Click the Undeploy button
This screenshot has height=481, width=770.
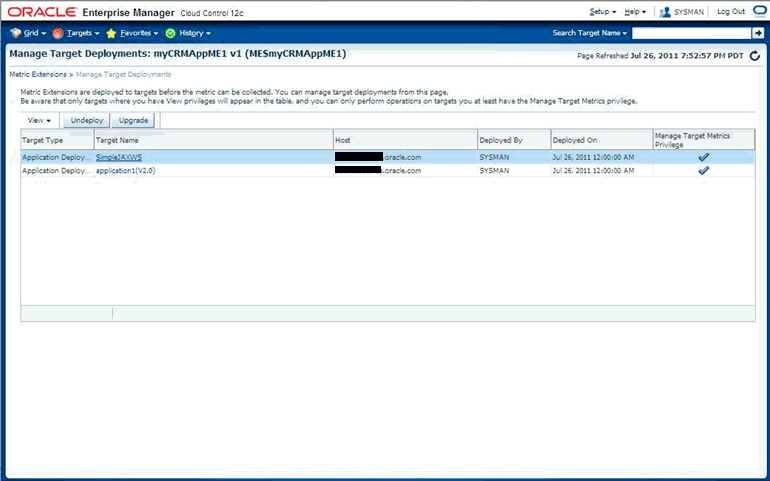point(87,120)
